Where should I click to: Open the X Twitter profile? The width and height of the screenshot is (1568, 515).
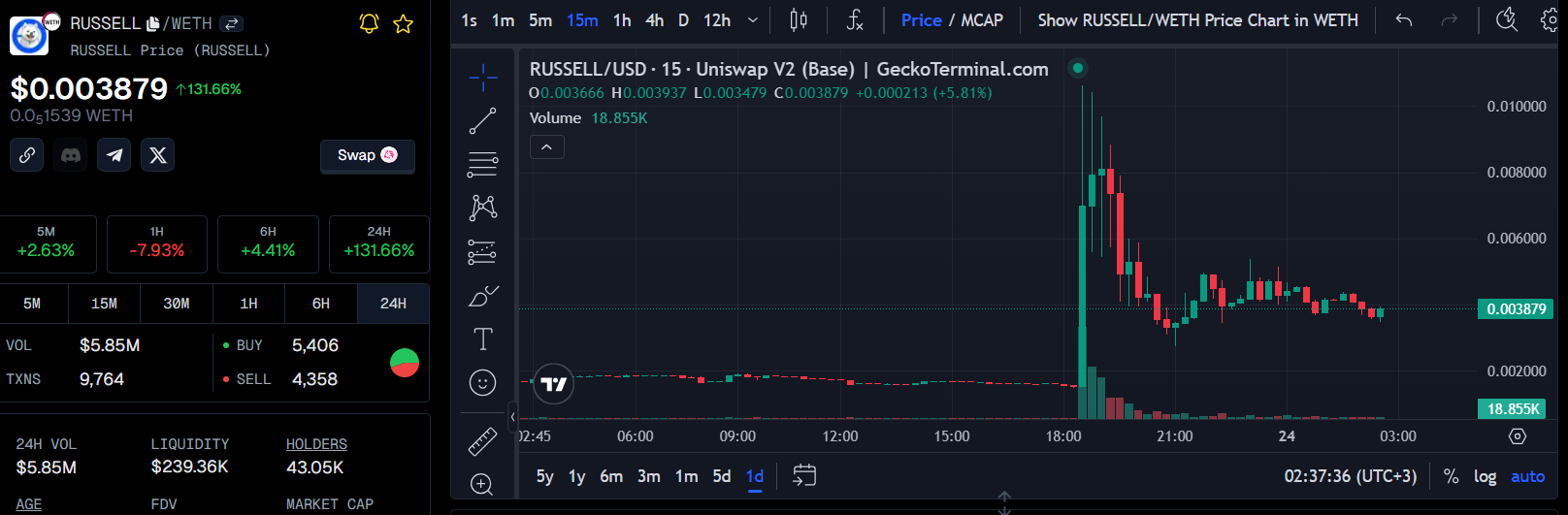[158, 155]
